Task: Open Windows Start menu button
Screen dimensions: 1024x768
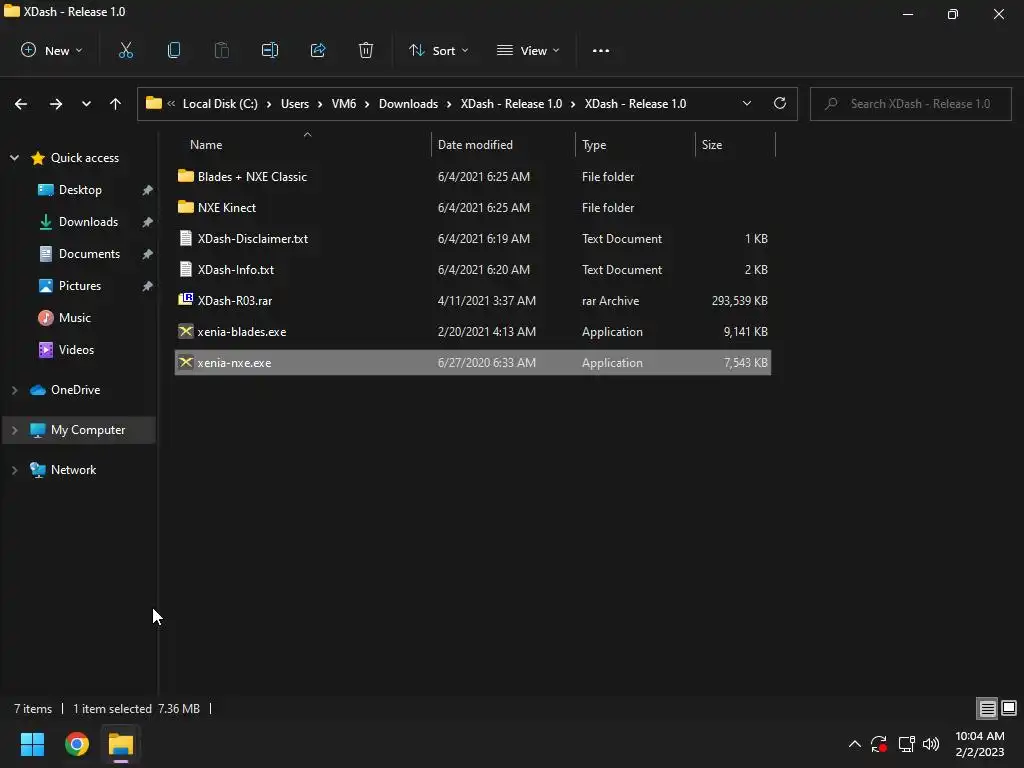Action: (x=32, y=744)
